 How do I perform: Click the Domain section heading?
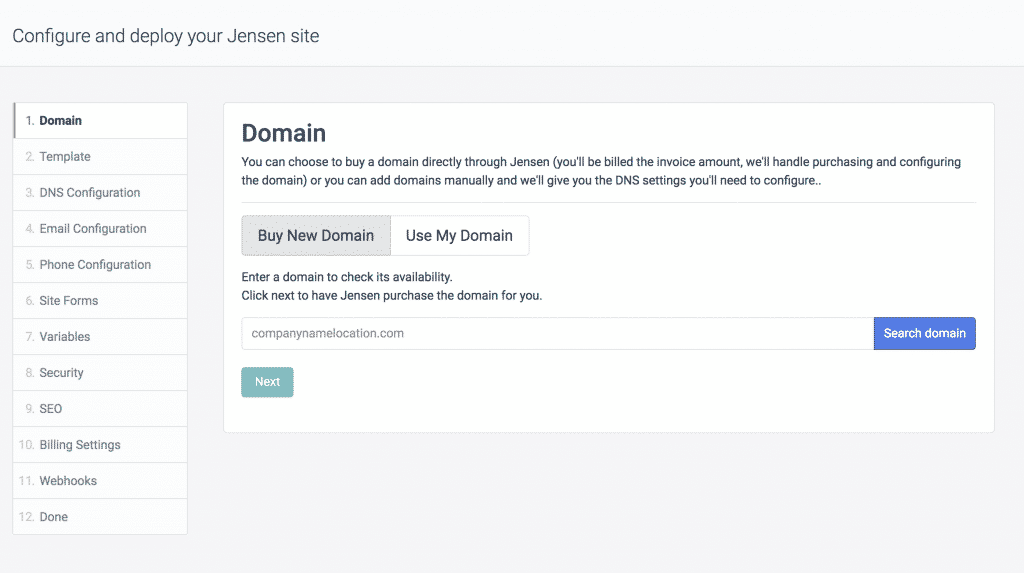pos(284,133)
